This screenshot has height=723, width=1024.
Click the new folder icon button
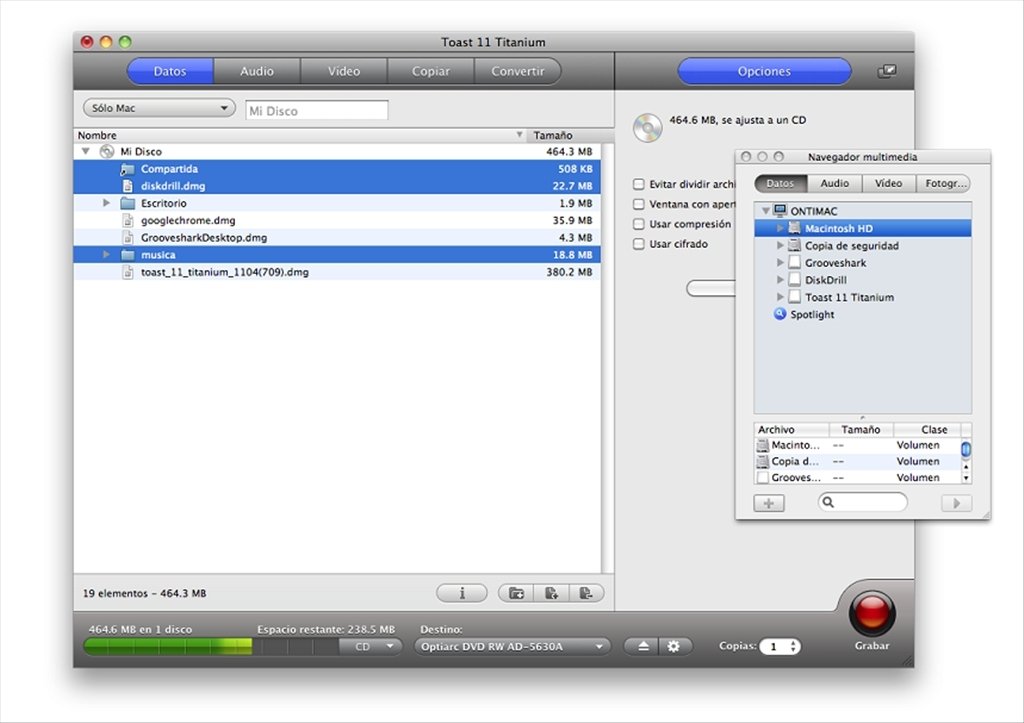point(516,593)
